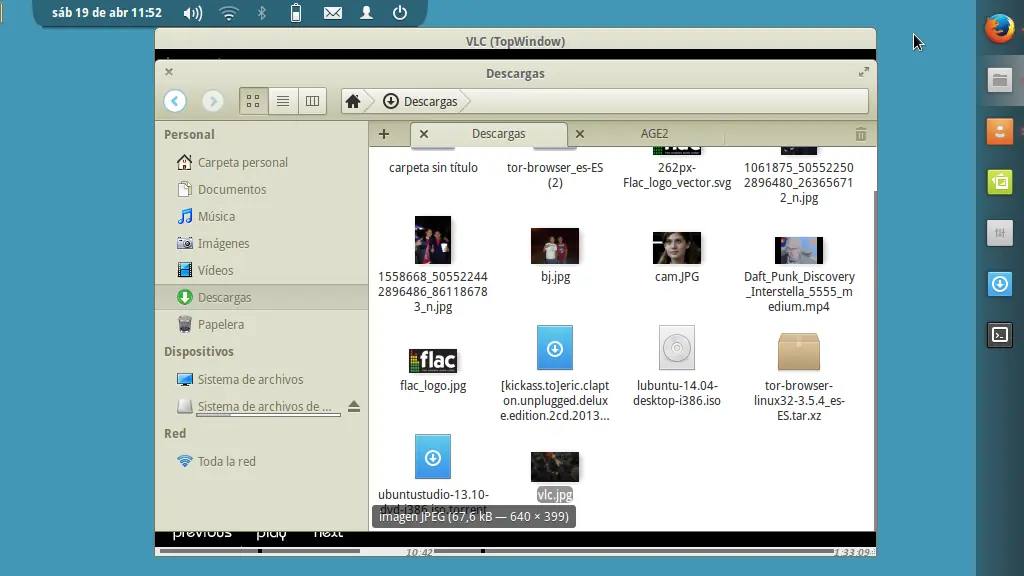Switch to compact column view mode
Image resolution: width=1024 pixels, height=576 pixels.
(x=312, y=100)
